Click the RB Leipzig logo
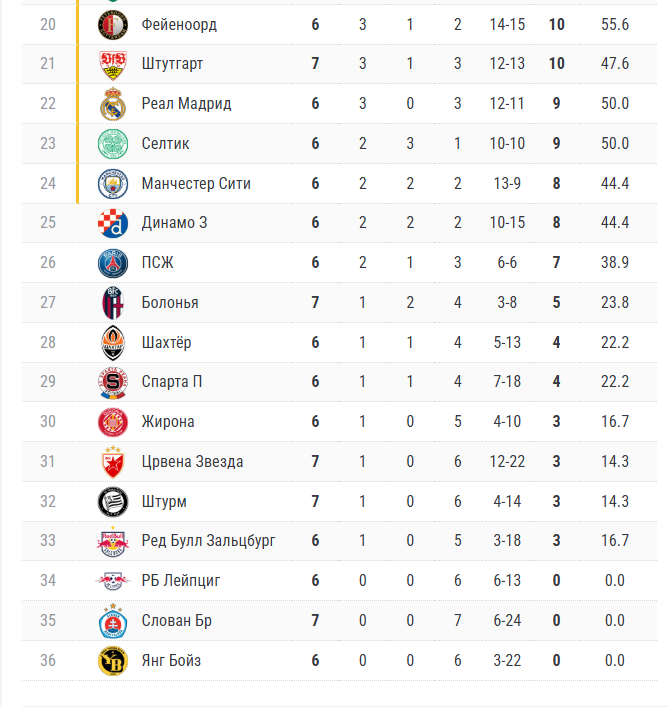 (x=113, y=581)
